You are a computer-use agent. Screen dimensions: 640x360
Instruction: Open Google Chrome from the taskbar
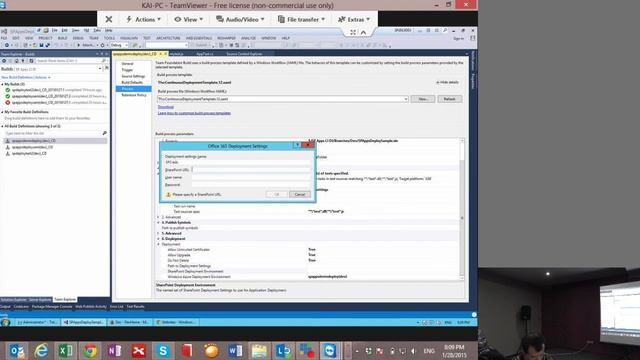[90, 351]
